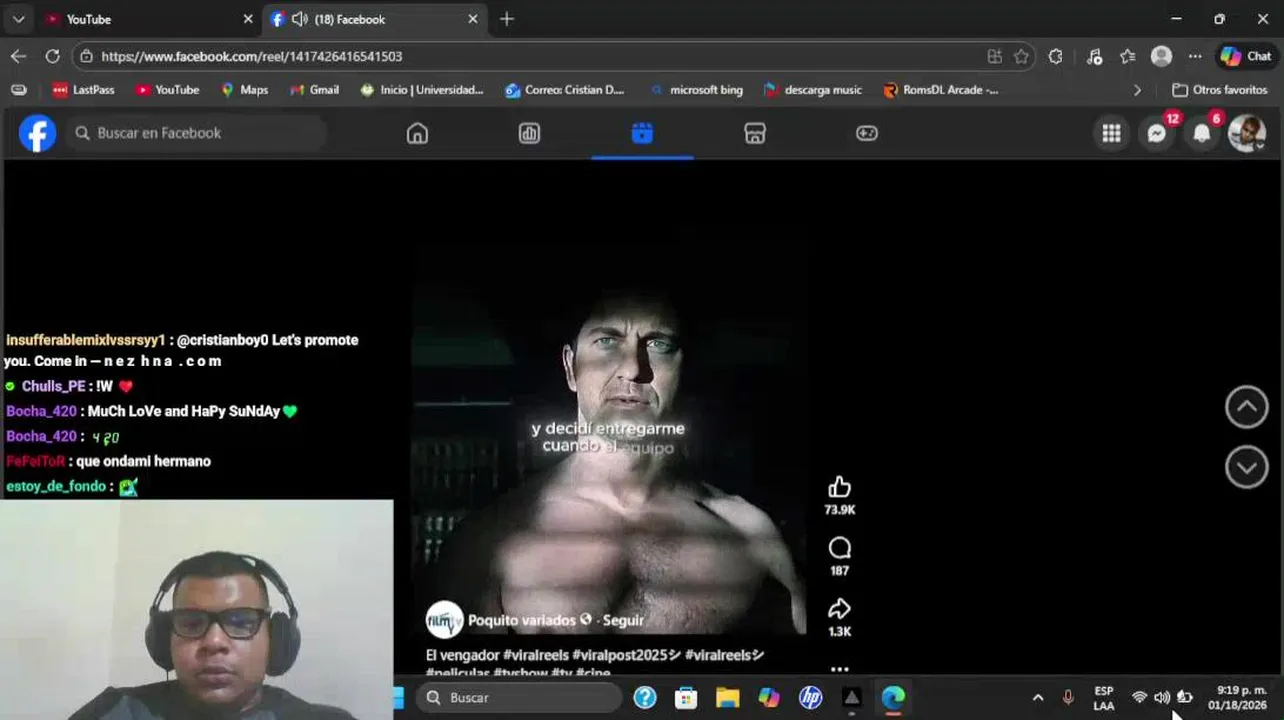Image resolution: width=1284 pixels, height=720 pixels.
Task: Open the Otros favoritos folder
Action: [1220, 90]
